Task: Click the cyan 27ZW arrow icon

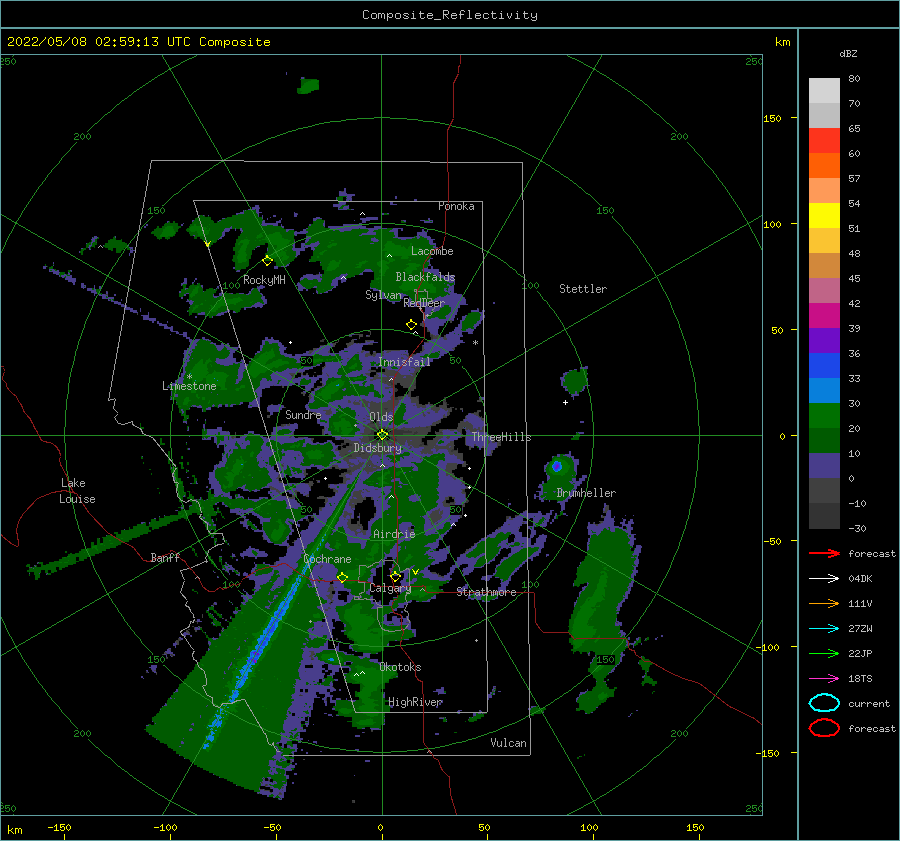Action: pos(824,629)
